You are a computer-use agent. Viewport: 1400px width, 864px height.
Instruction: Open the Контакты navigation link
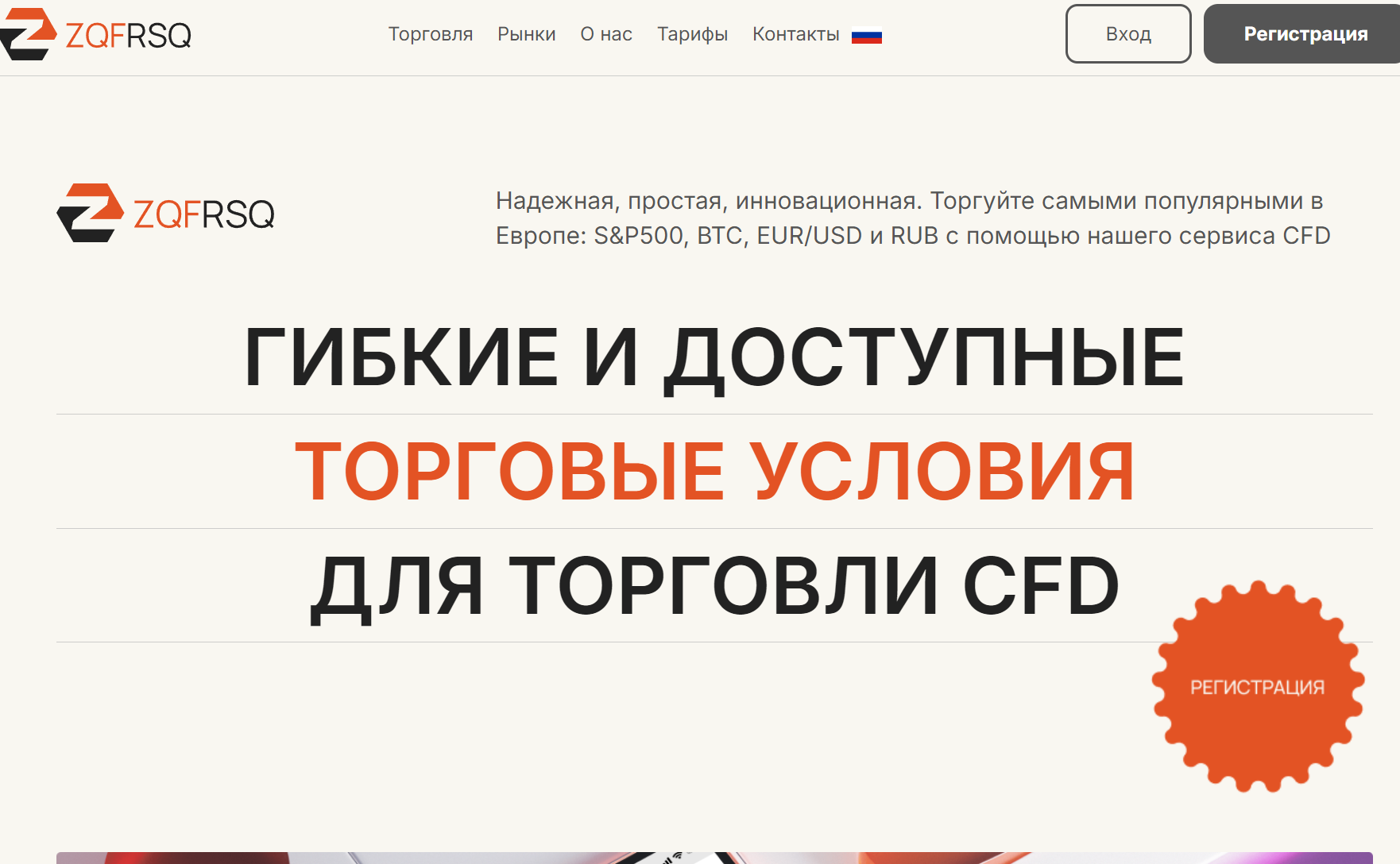pyautogui.click(x=795, y=34)
